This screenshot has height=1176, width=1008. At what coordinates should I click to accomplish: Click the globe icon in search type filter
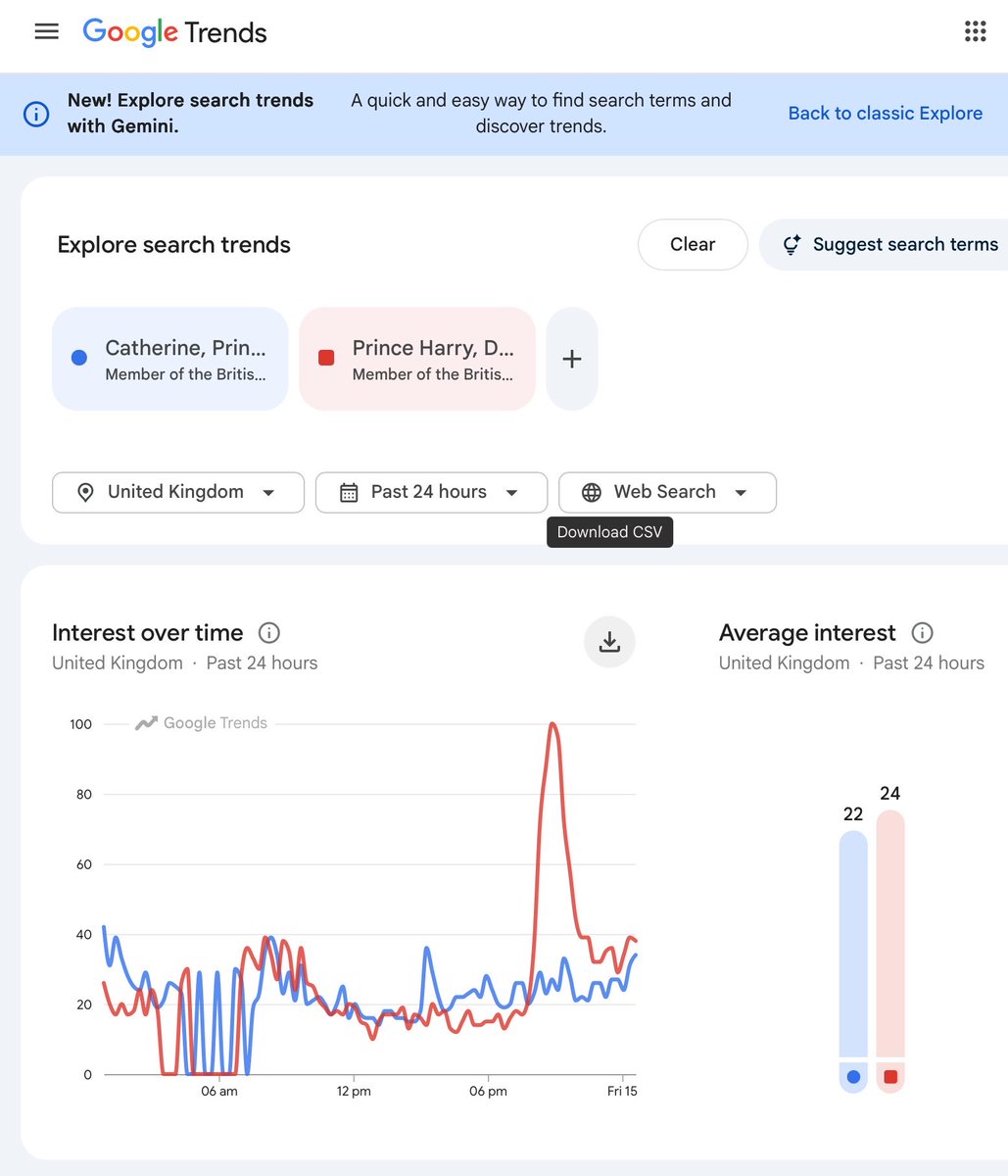coord(592,492)
